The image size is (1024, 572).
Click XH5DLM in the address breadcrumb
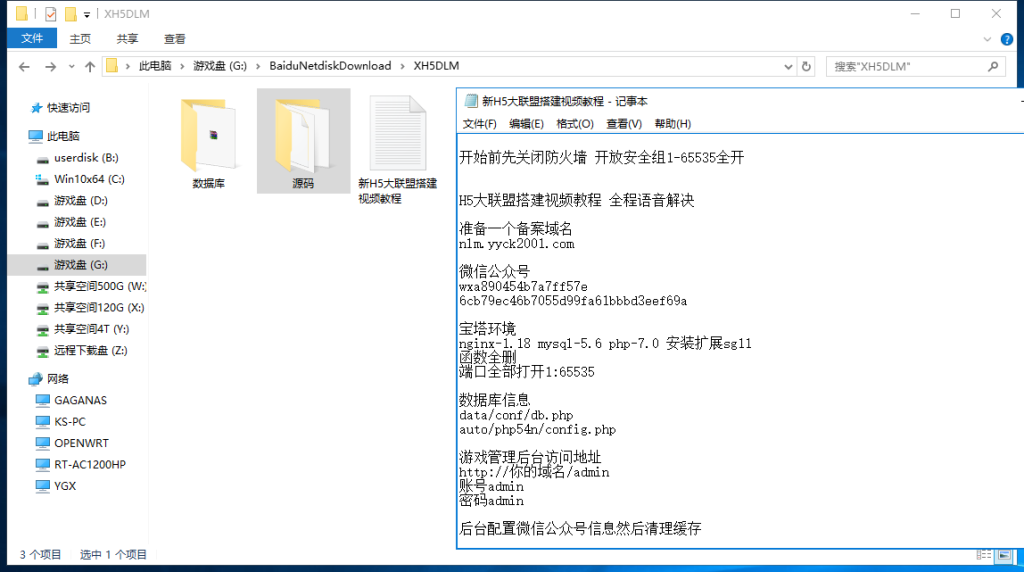point(436,66)
